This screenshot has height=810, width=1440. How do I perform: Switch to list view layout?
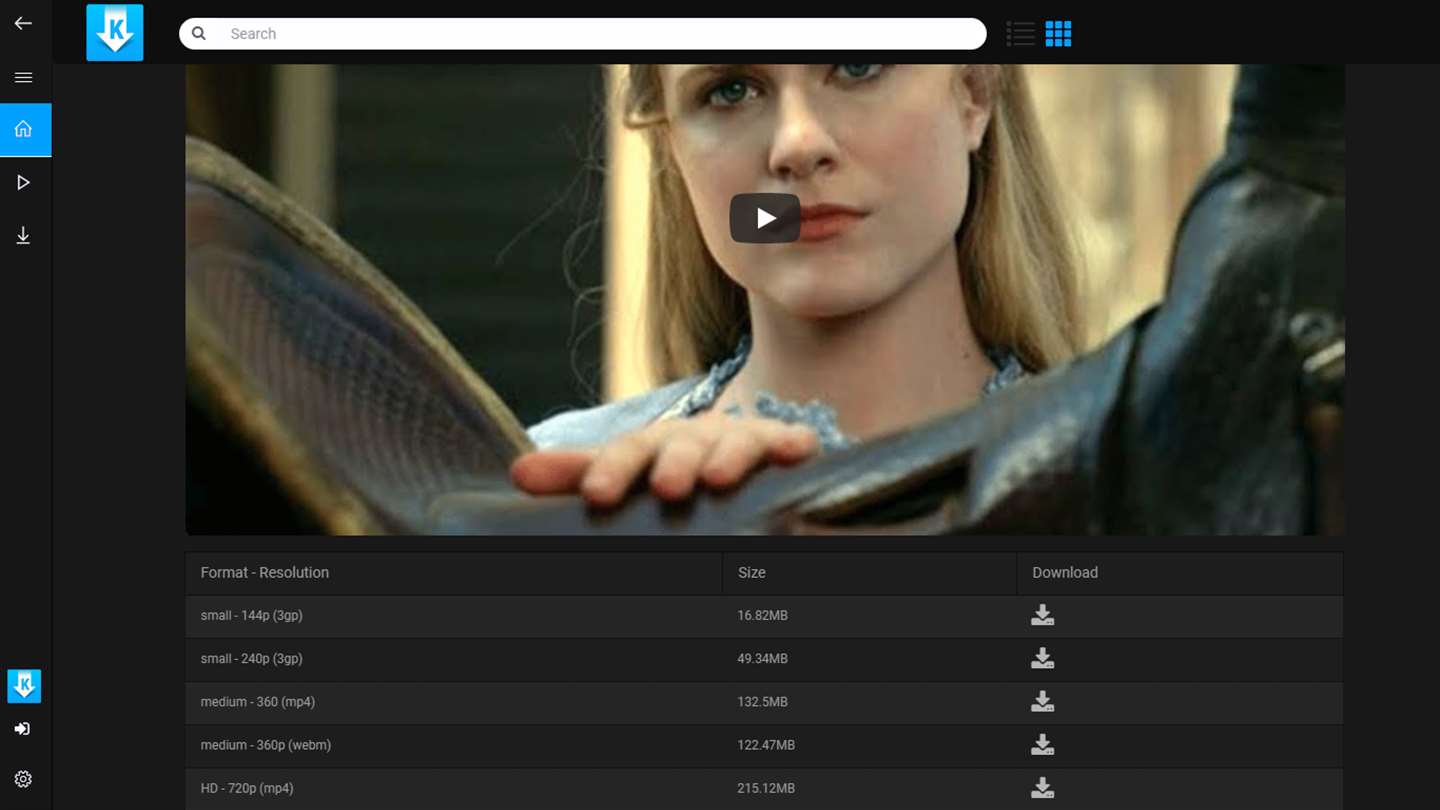click(1020, 34)
